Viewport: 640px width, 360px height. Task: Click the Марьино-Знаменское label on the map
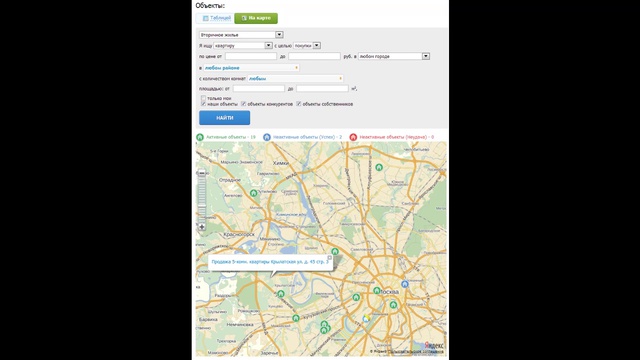click(242, 162)
